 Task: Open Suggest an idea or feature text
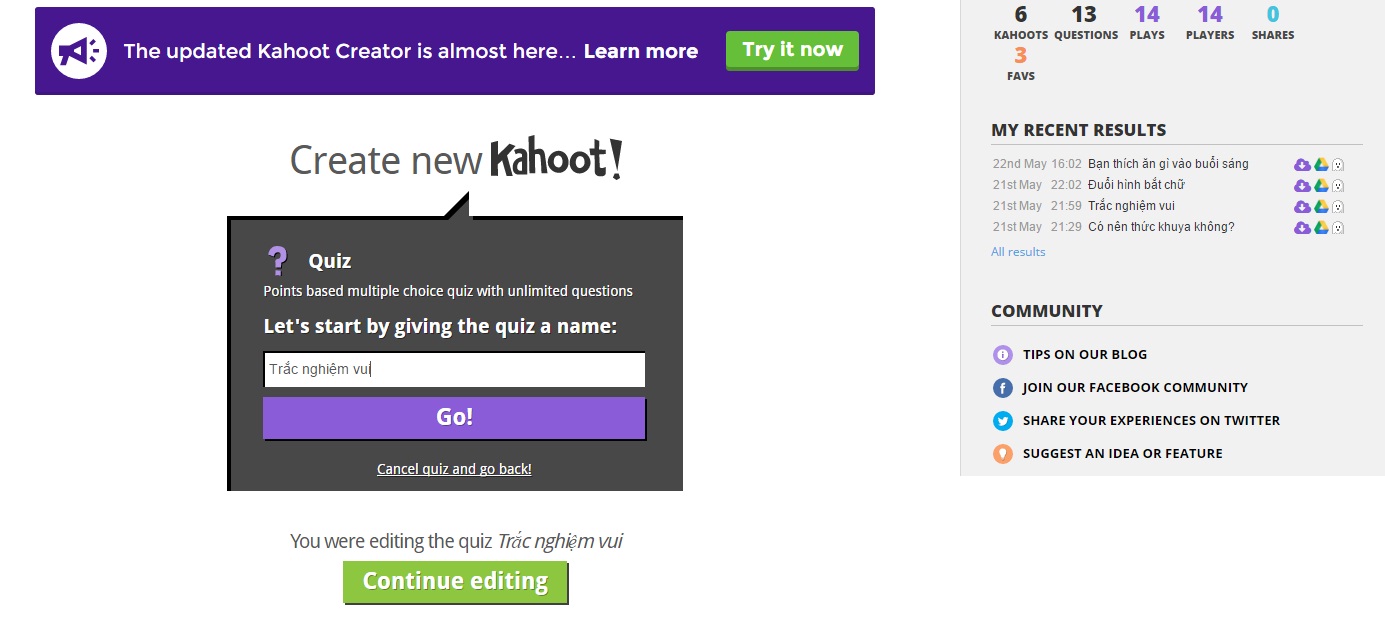(1122, 454)
